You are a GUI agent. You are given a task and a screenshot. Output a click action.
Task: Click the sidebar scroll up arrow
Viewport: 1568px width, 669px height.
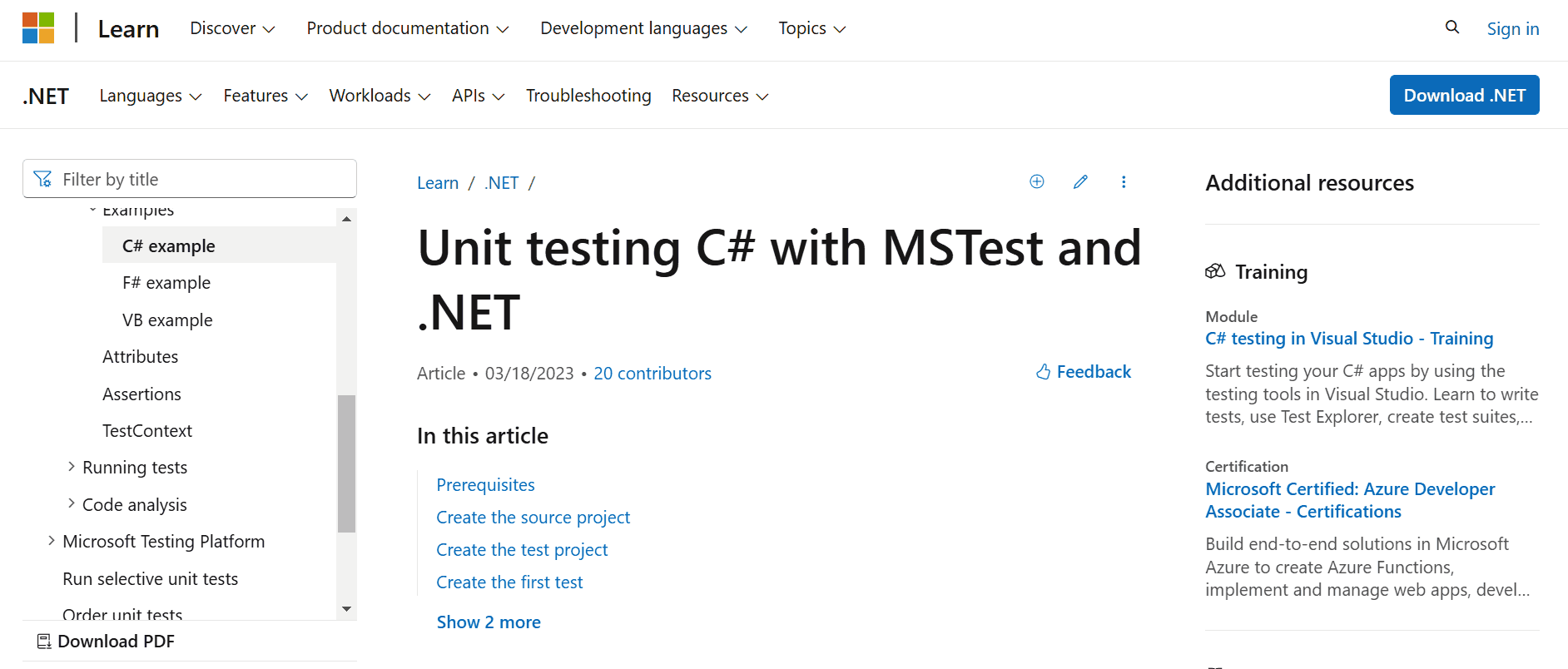tap(346, 219)
